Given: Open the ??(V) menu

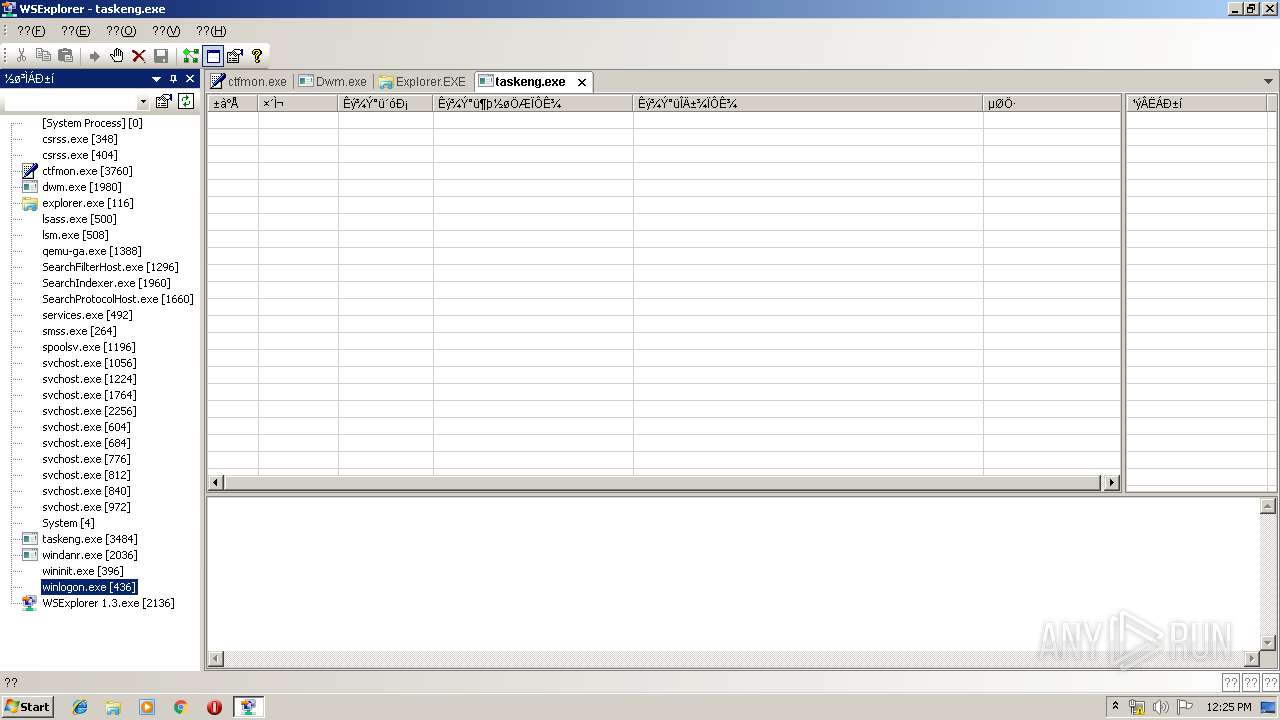Looking at the screenshot, I should [166, 31].
